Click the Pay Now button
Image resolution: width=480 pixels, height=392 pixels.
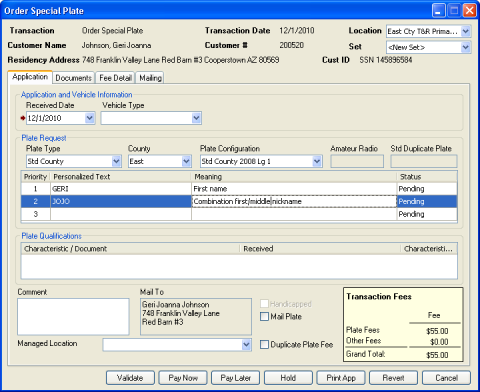pyautogui.click(x=183, y=378)
